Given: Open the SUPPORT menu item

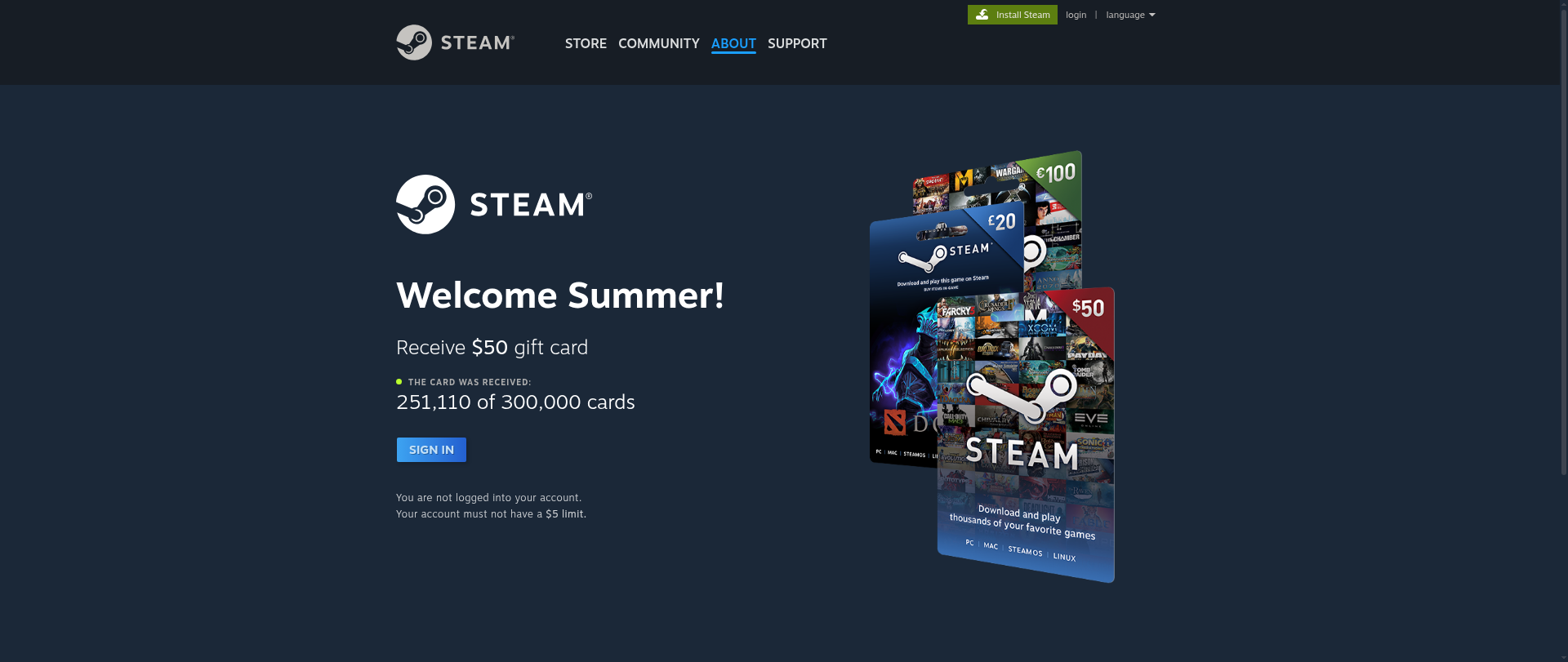Looking at the screenshot, I should tap(797, 43).
